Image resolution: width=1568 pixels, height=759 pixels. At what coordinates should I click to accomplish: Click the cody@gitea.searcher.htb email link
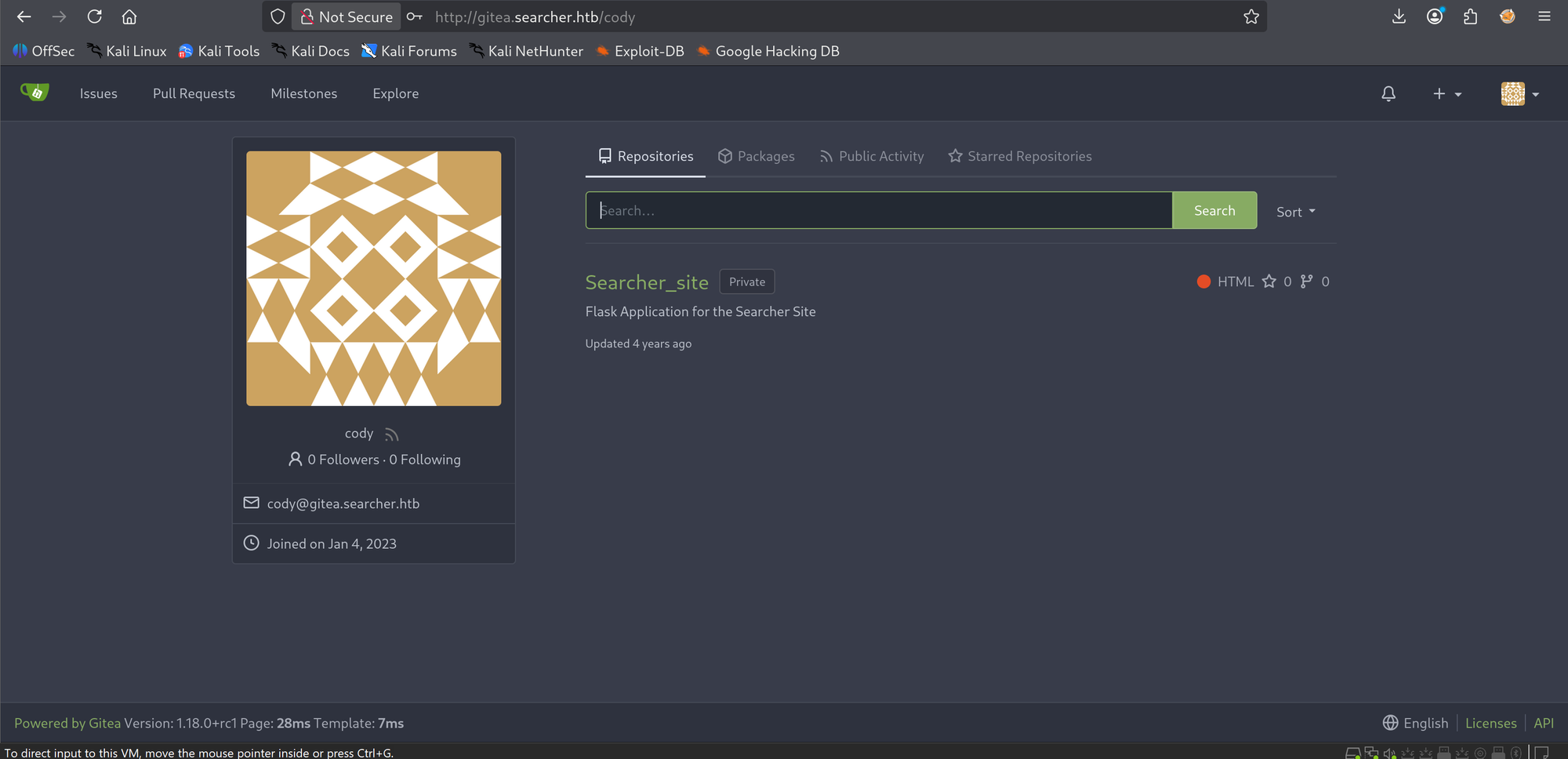pos(343,503)
